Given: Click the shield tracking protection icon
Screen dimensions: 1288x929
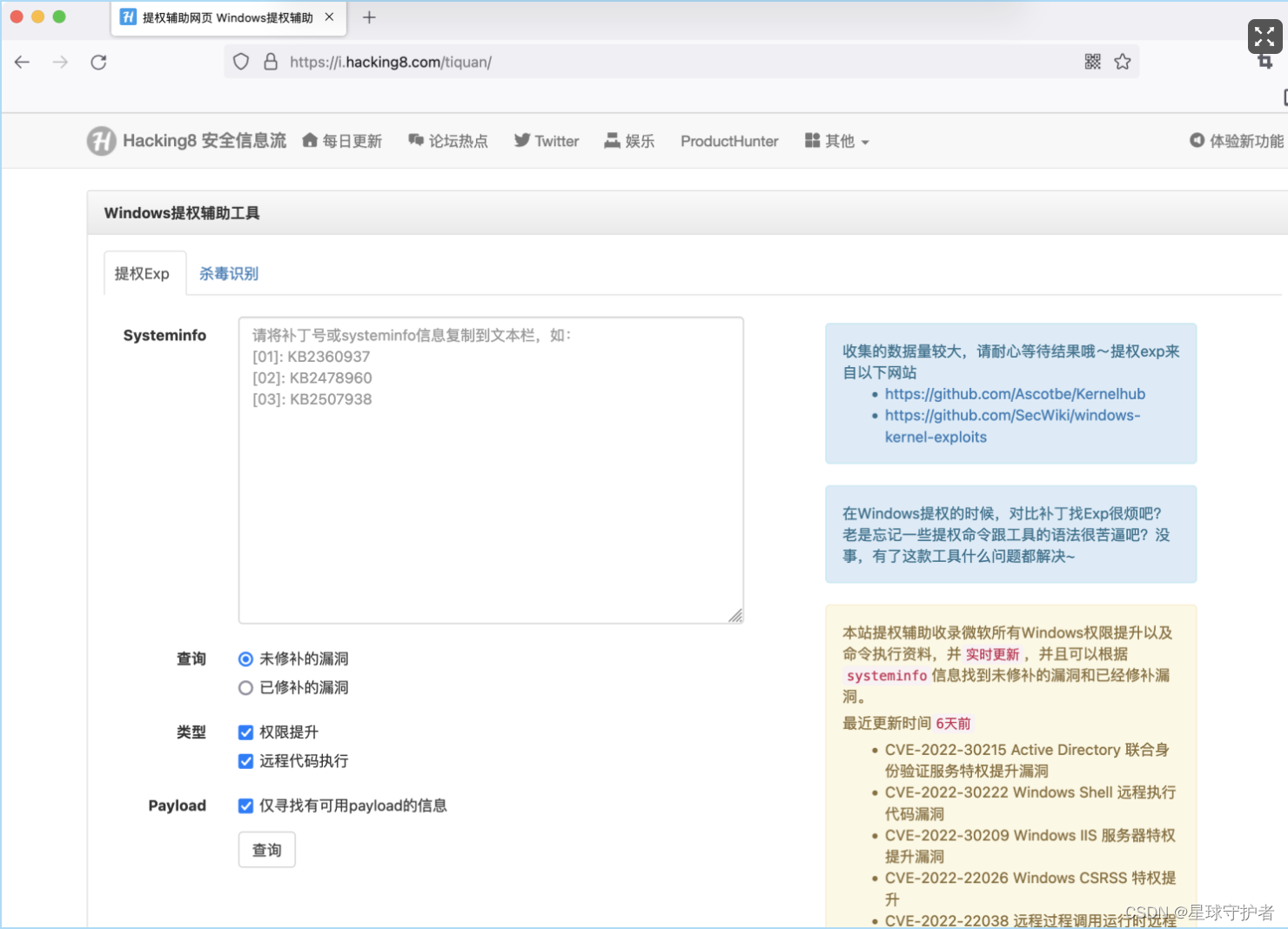Looking at the screenshot, I should [x=241, y=62].
